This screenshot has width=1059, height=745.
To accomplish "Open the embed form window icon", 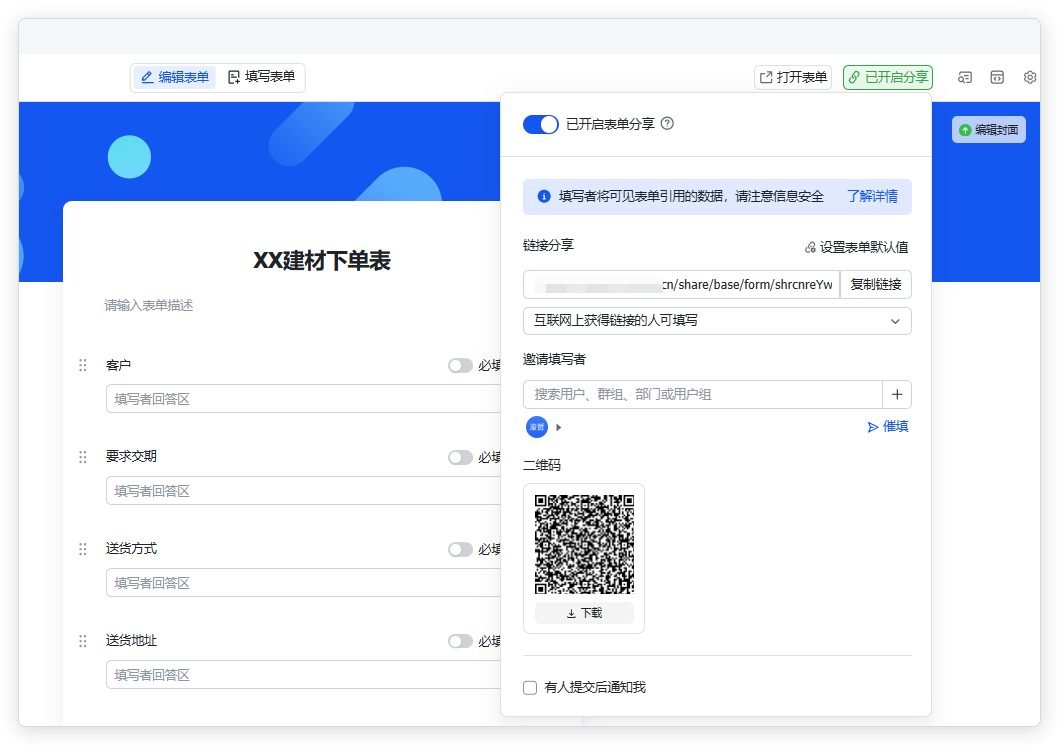I will tap(997, 77).
